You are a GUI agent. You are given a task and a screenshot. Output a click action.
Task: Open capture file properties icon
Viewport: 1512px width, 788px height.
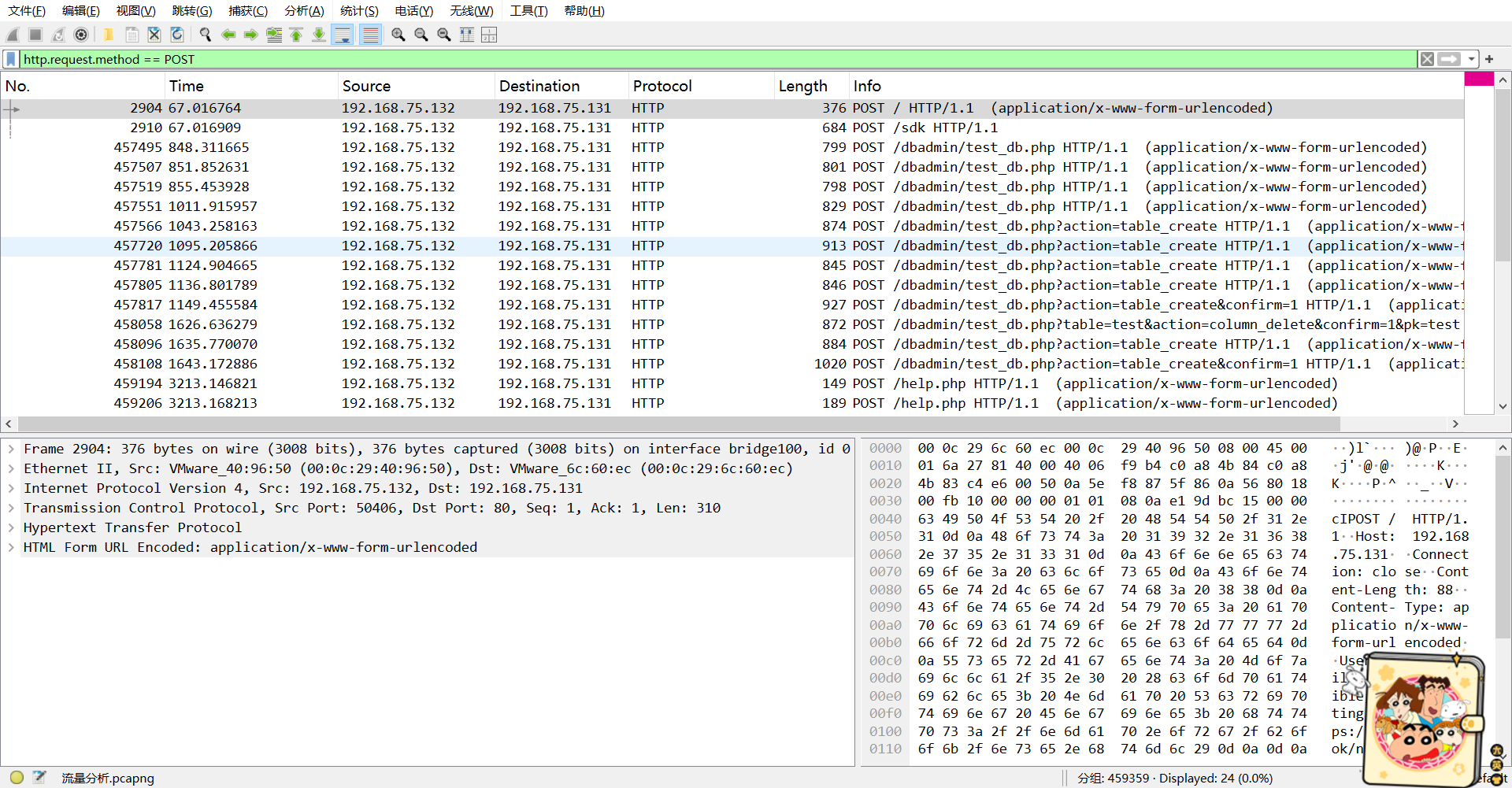39,778
